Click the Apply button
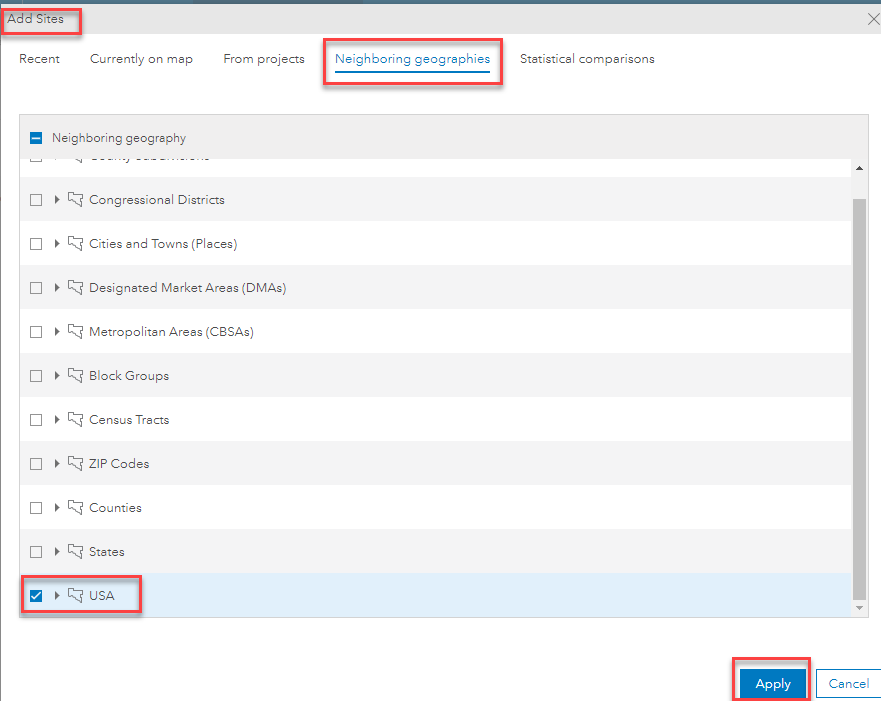The height and width of the screenshot is (701, 881). pos(771,683)
